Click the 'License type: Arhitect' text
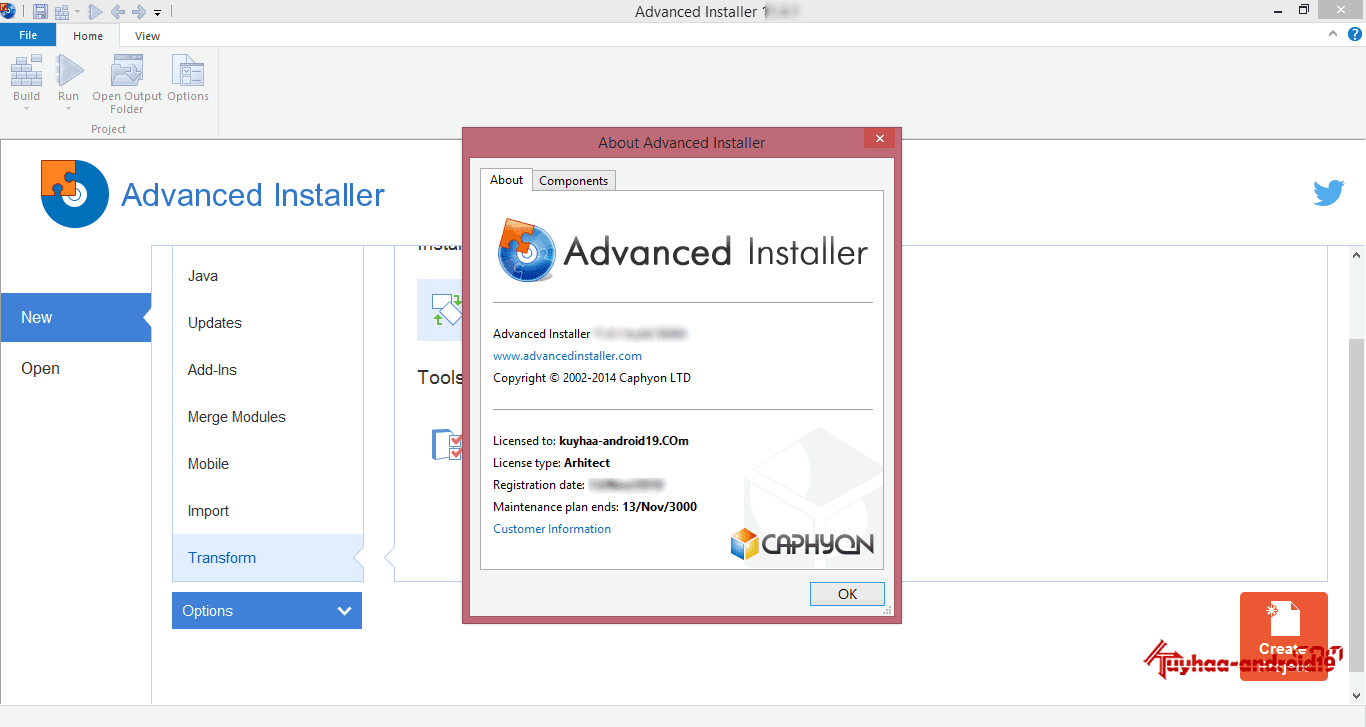Viewport: 1366px width, 727px height. point(551,463)
